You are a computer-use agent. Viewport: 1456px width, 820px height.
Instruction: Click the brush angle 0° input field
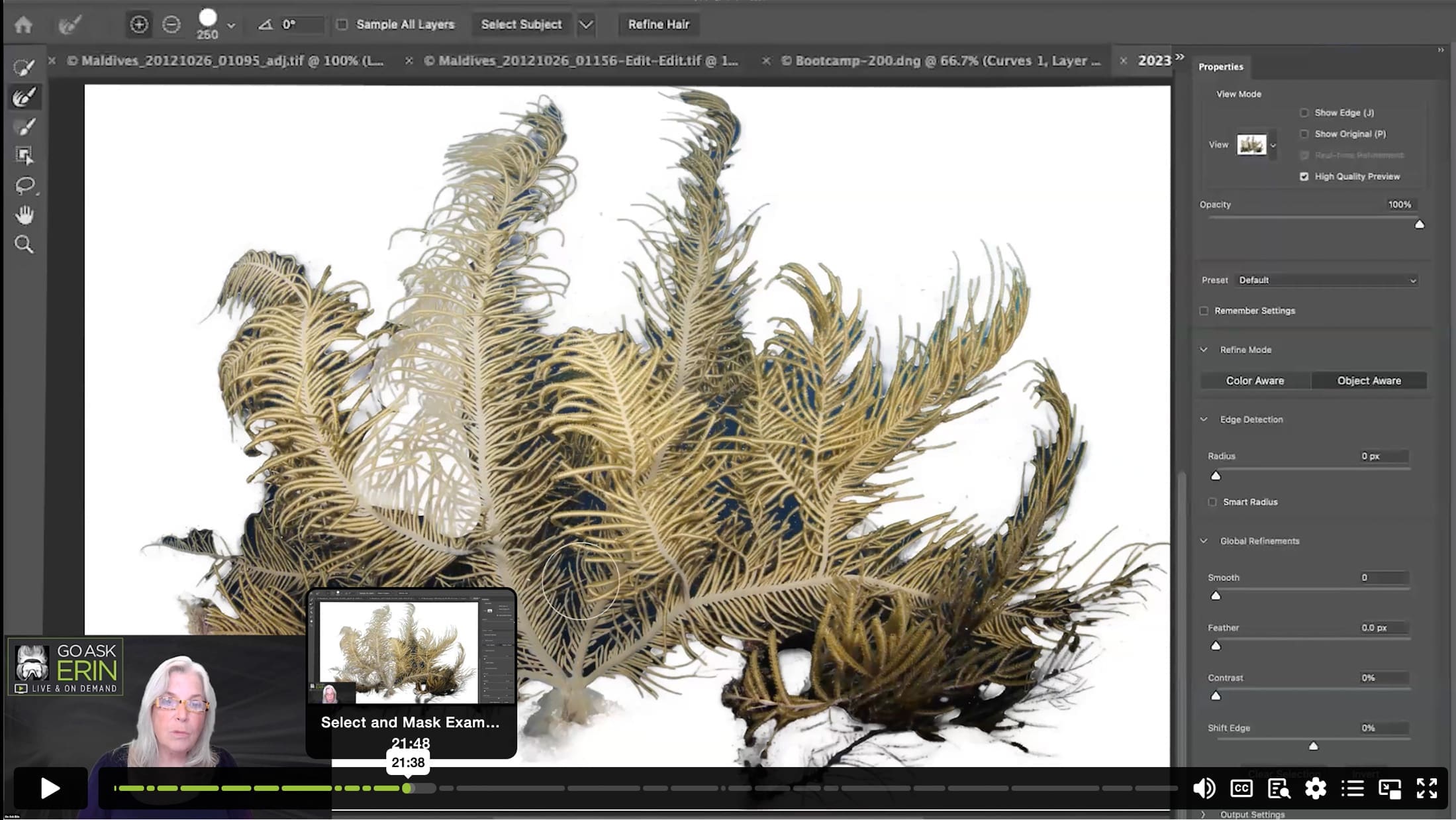pos(302,25)
